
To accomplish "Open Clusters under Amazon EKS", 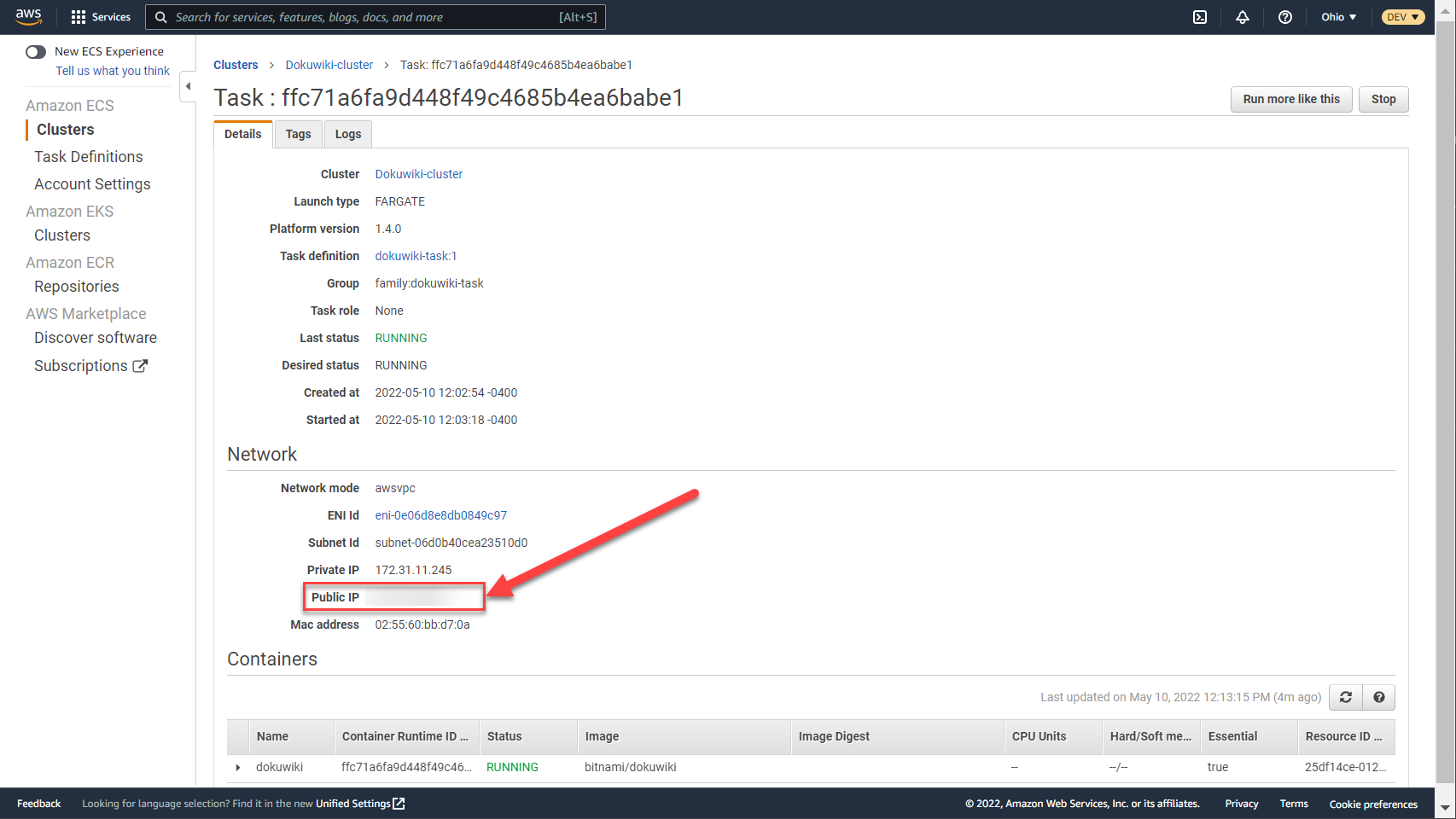I will (x=62, y=235).
